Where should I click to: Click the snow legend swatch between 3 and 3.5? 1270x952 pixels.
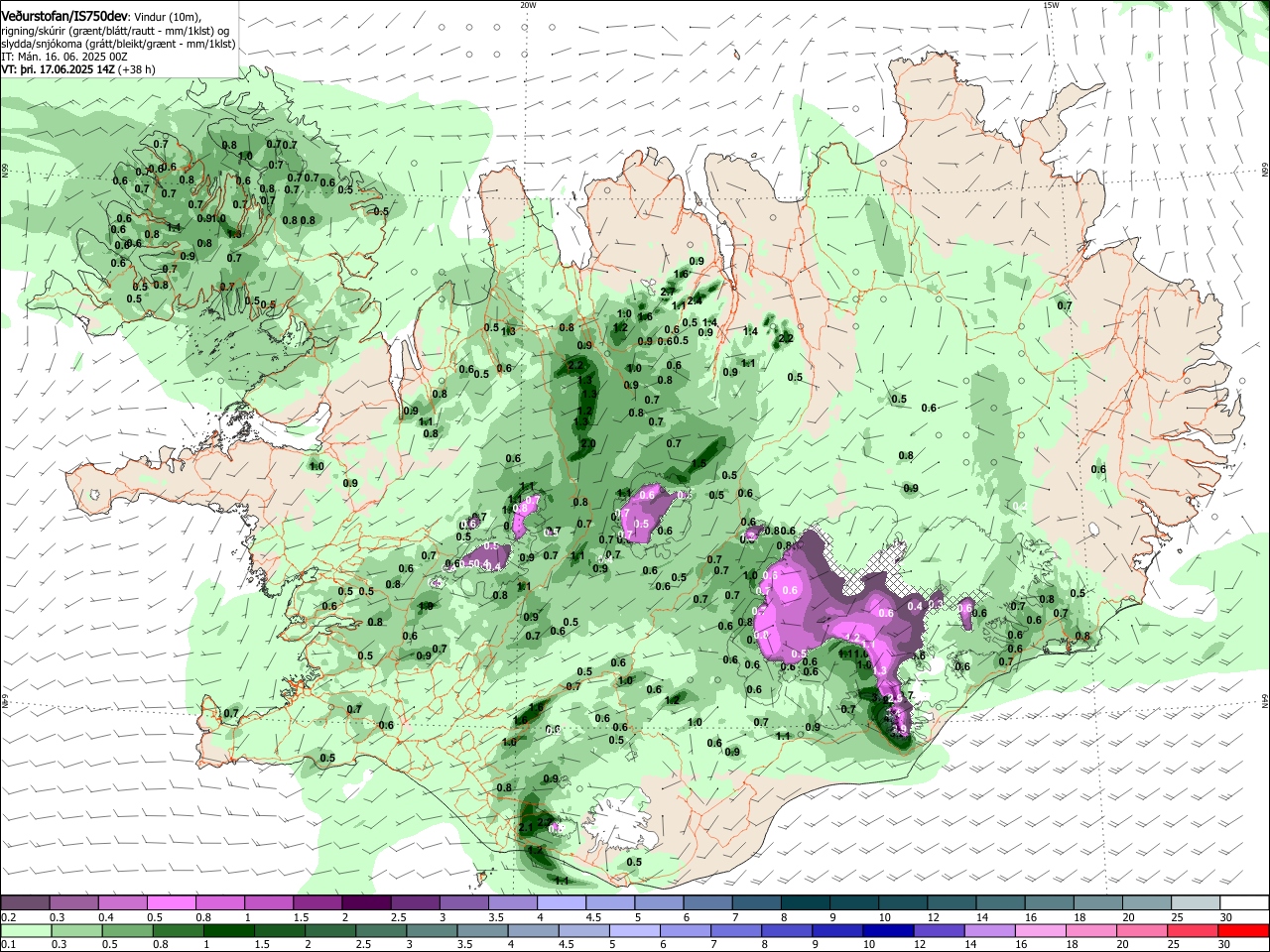coord(464,902)
